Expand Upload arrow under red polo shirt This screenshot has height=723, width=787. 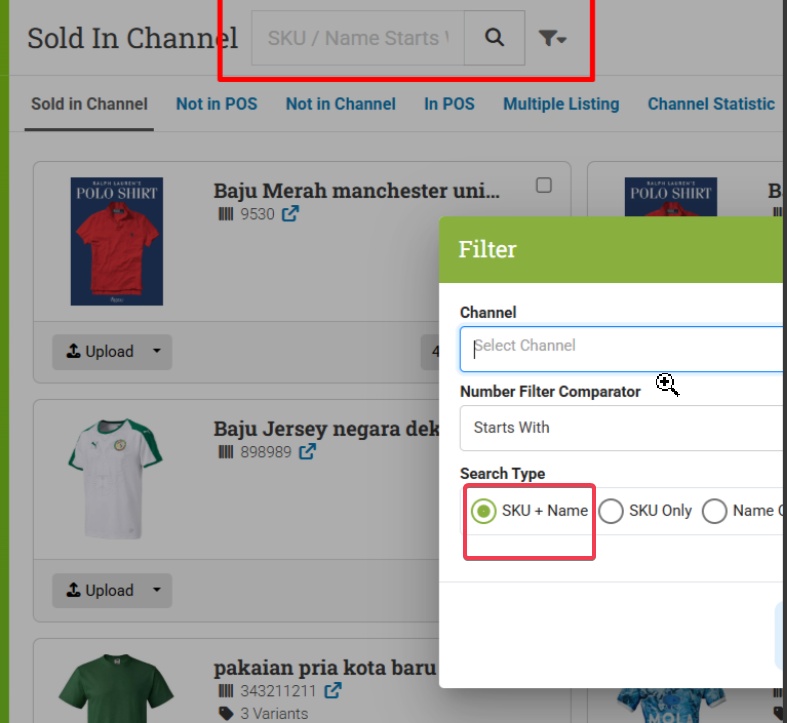tap(156, 351)
